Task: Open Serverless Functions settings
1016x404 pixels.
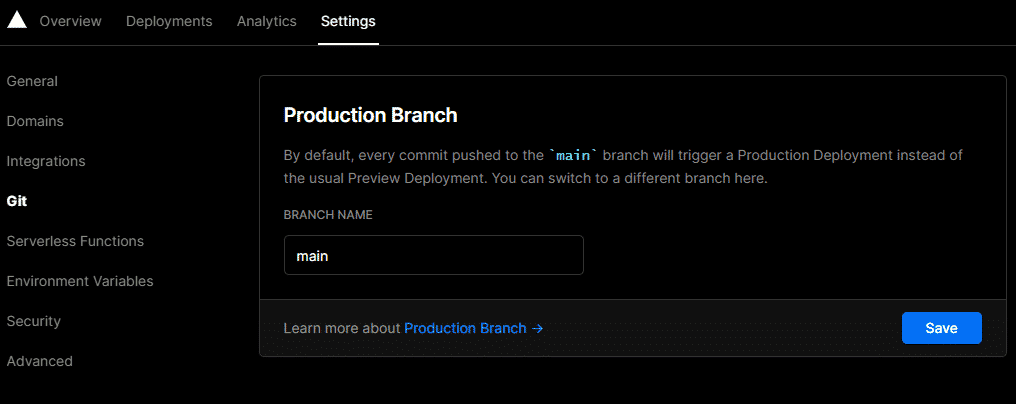Action: pos(75,241)
